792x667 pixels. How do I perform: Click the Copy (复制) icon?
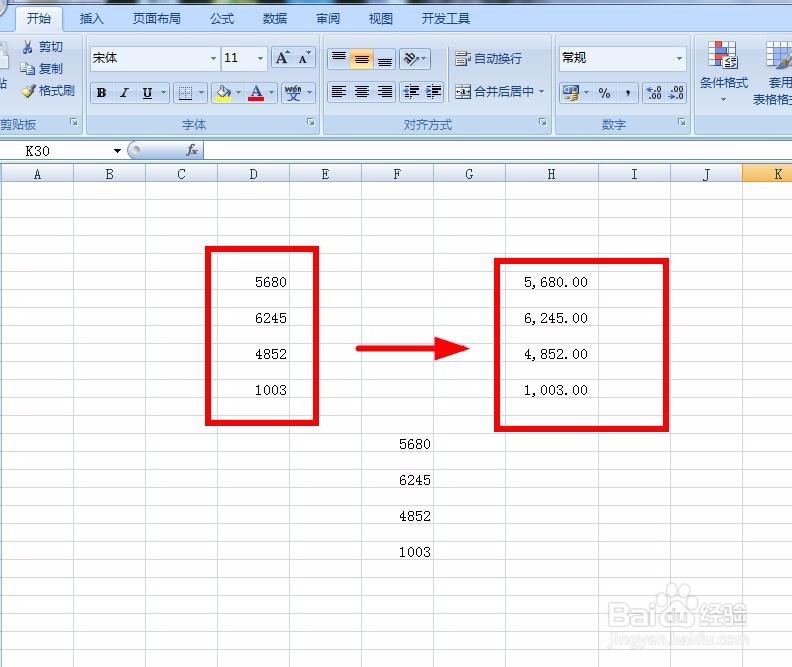[x=27, y=69]
